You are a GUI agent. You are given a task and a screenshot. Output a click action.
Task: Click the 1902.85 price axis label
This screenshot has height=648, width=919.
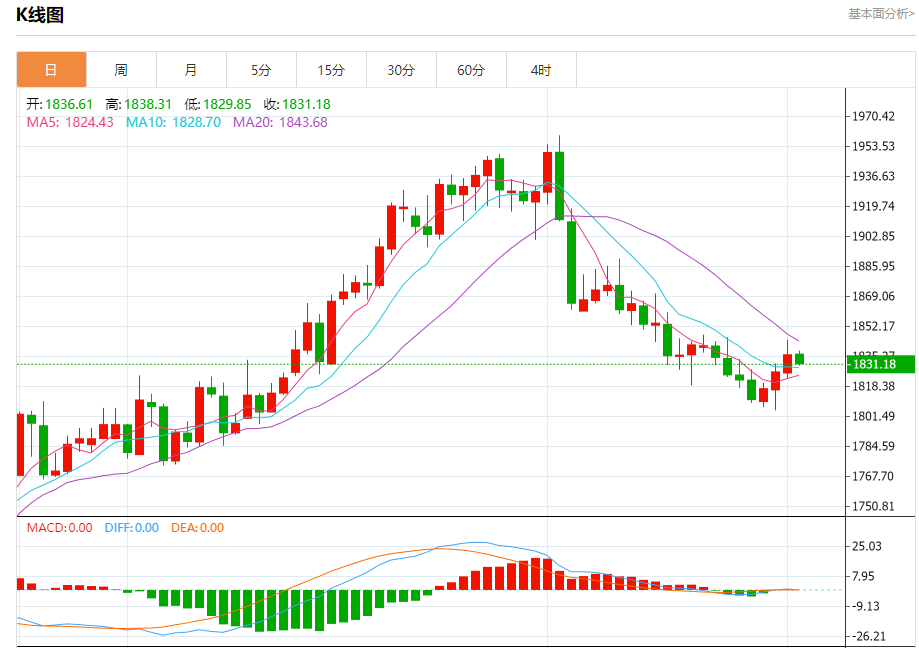tap(873, 236)
